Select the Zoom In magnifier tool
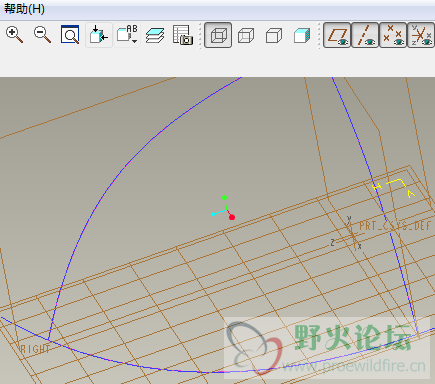 pos(15,35)
